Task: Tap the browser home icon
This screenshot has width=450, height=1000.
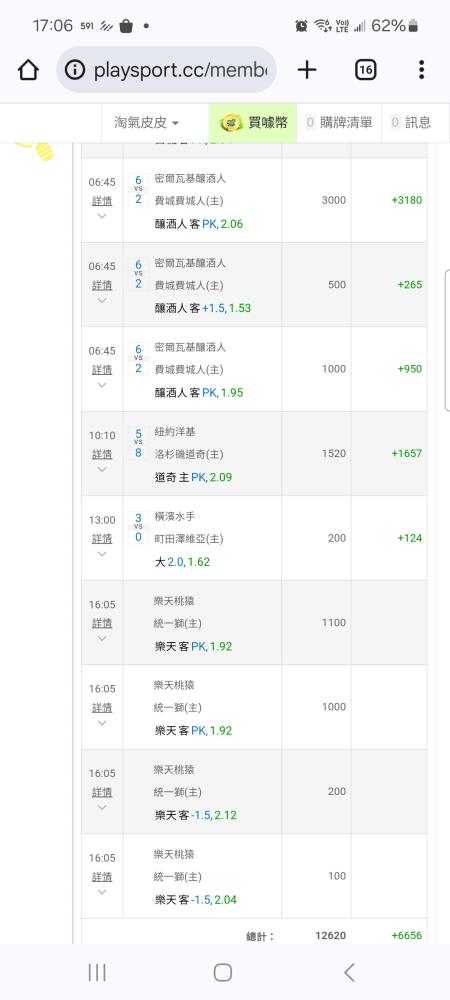Action: click(29, 70)
